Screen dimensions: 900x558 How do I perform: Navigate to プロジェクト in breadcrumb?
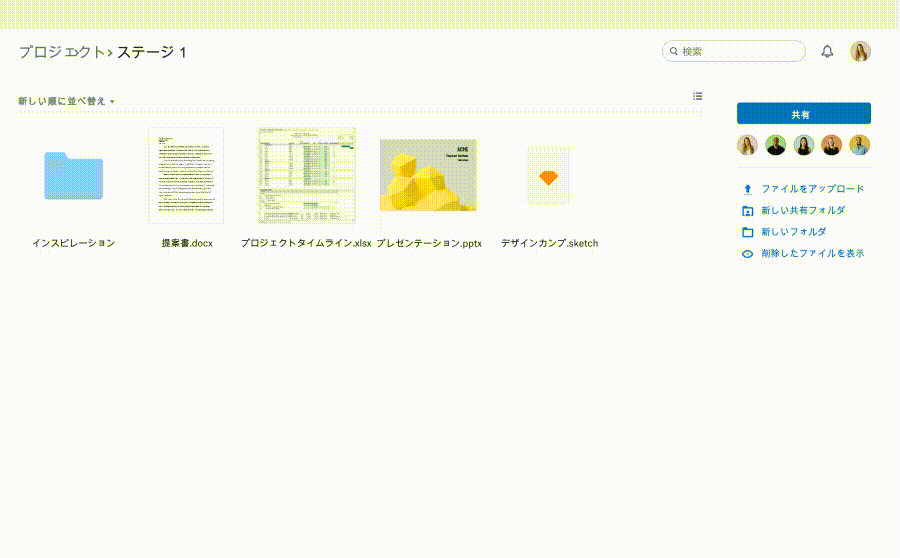coord(60,52)
